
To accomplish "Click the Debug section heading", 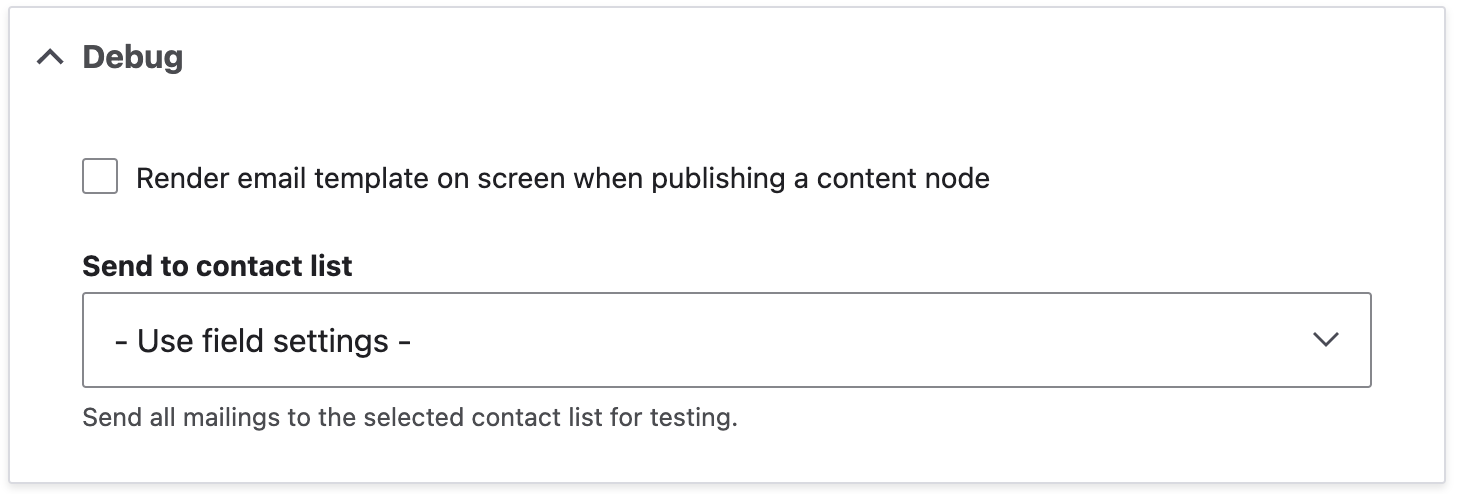I will [x=132, y=58].
